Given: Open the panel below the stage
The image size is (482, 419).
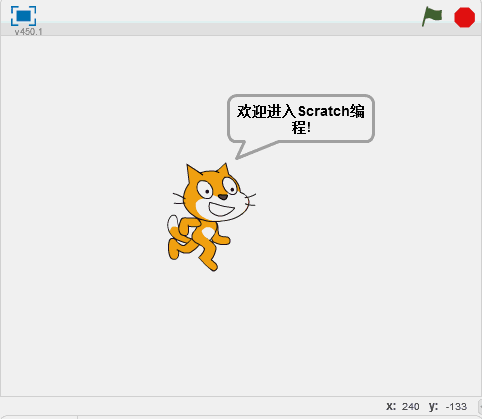Looking at the screenshot, I should [38, 417].
